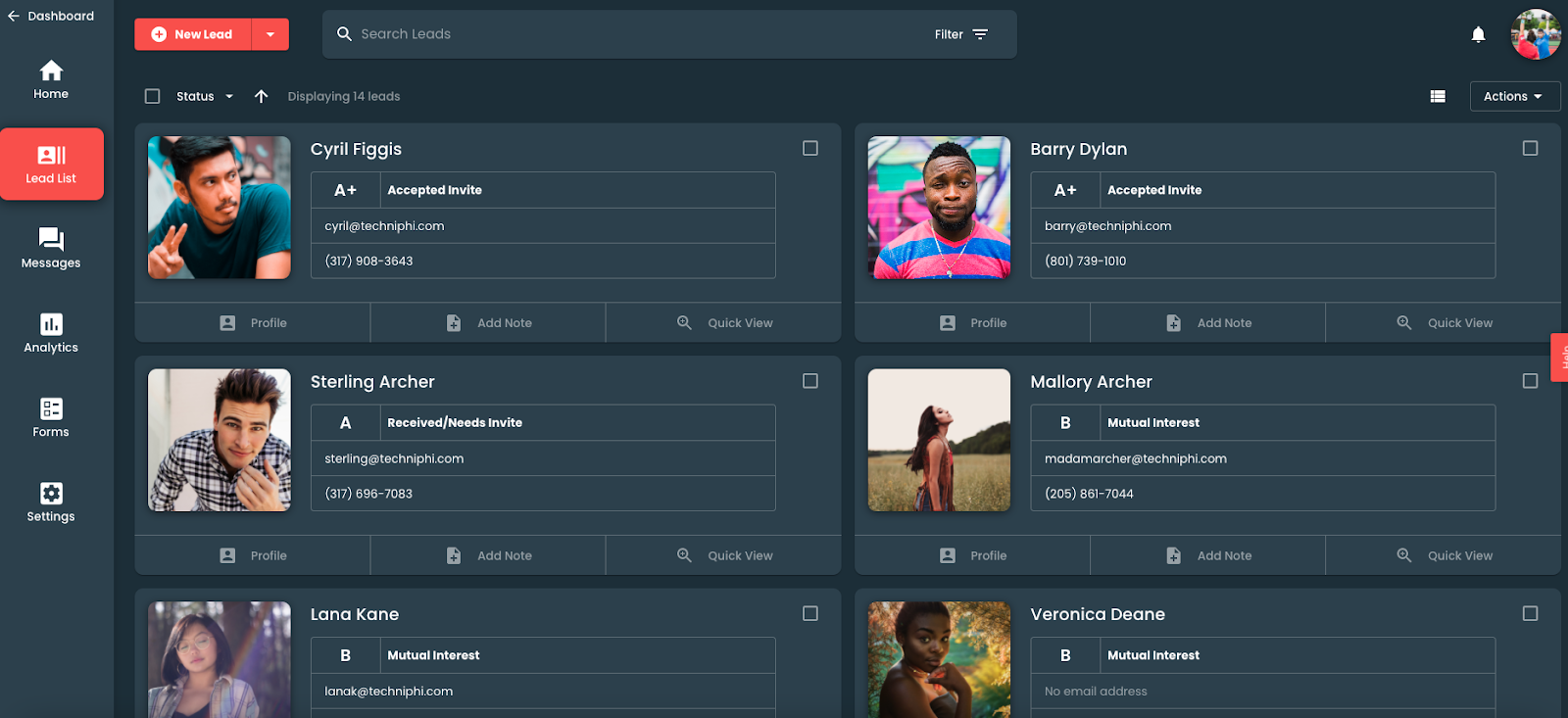Go back to Dashboard

[x=51, y=16]
